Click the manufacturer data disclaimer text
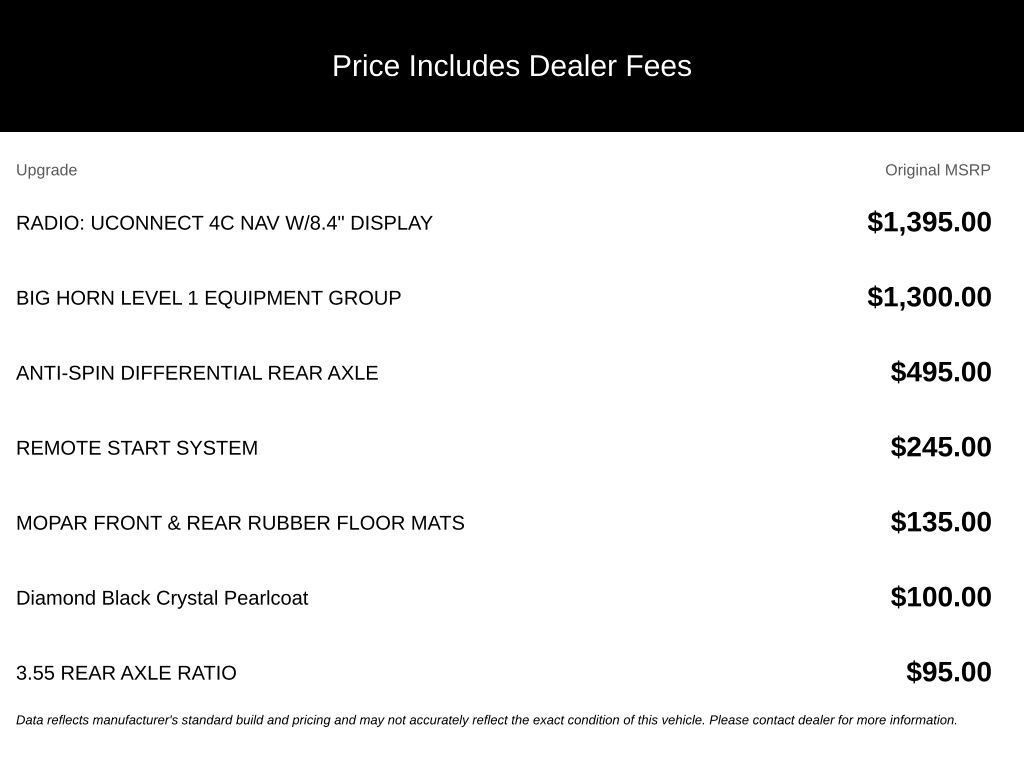 tap(487, 720)
